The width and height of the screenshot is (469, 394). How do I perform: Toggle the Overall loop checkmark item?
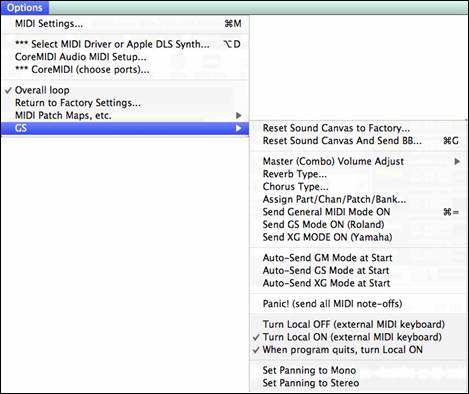125,90
